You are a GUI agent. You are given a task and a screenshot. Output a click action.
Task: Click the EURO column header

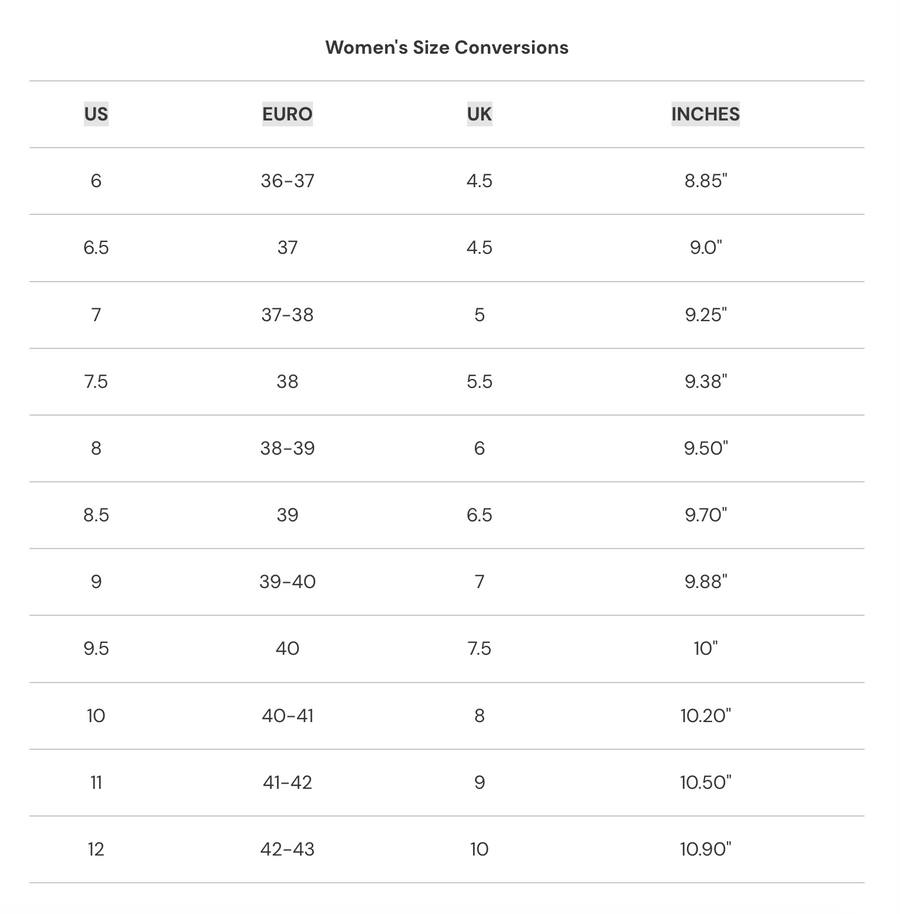click(287, 114)
